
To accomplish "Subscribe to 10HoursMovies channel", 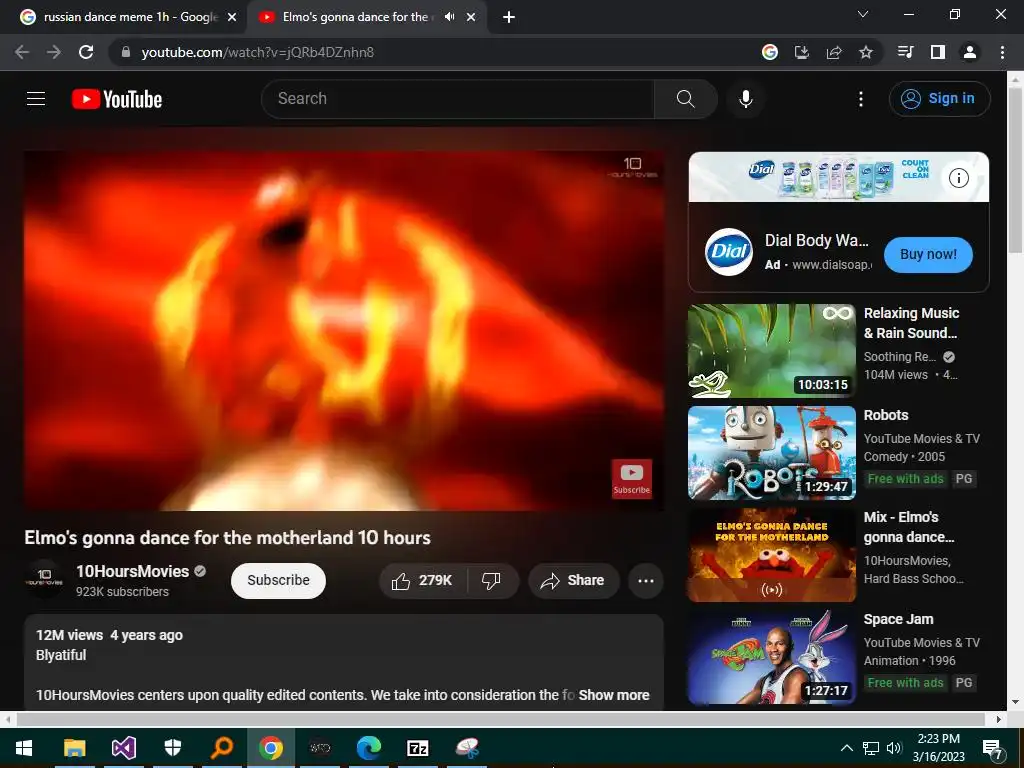I will pyautogui.click(x=278, y=581).
